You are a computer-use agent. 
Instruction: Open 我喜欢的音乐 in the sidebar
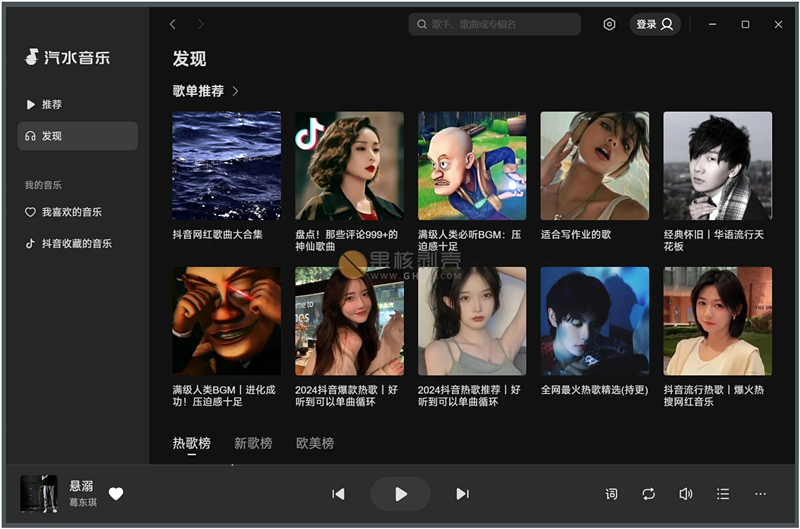click(70, 212)
